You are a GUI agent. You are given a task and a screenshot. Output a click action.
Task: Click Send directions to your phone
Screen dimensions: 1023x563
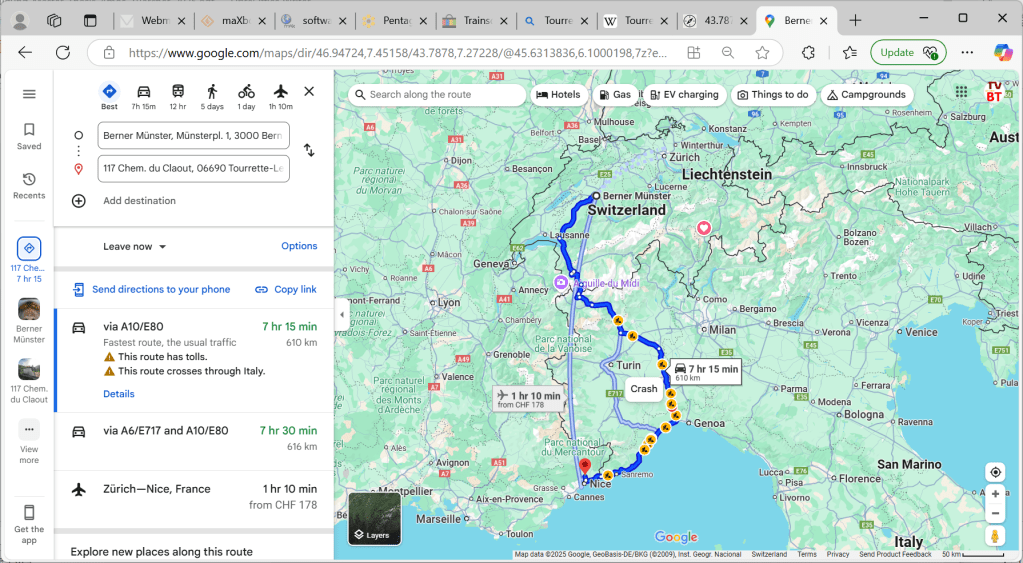pyautogui.click(x=160, y=290)
